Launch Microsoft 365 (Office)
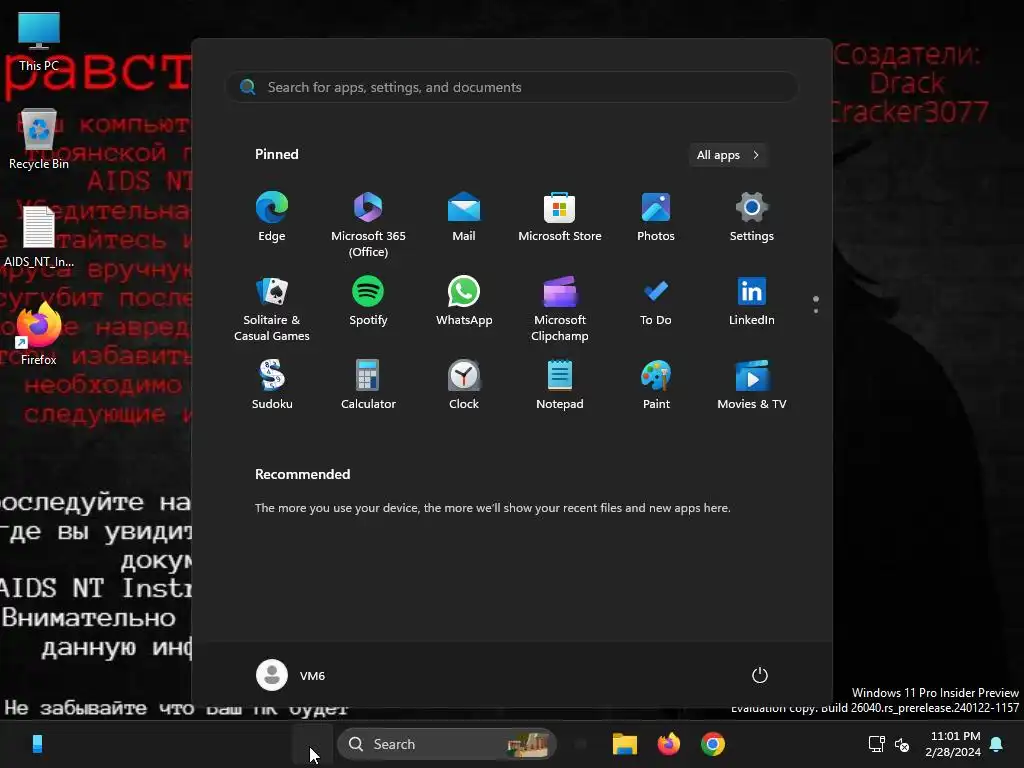This screenshot has height=768, width=1024. pyautogui.click(x=368, y=224)
